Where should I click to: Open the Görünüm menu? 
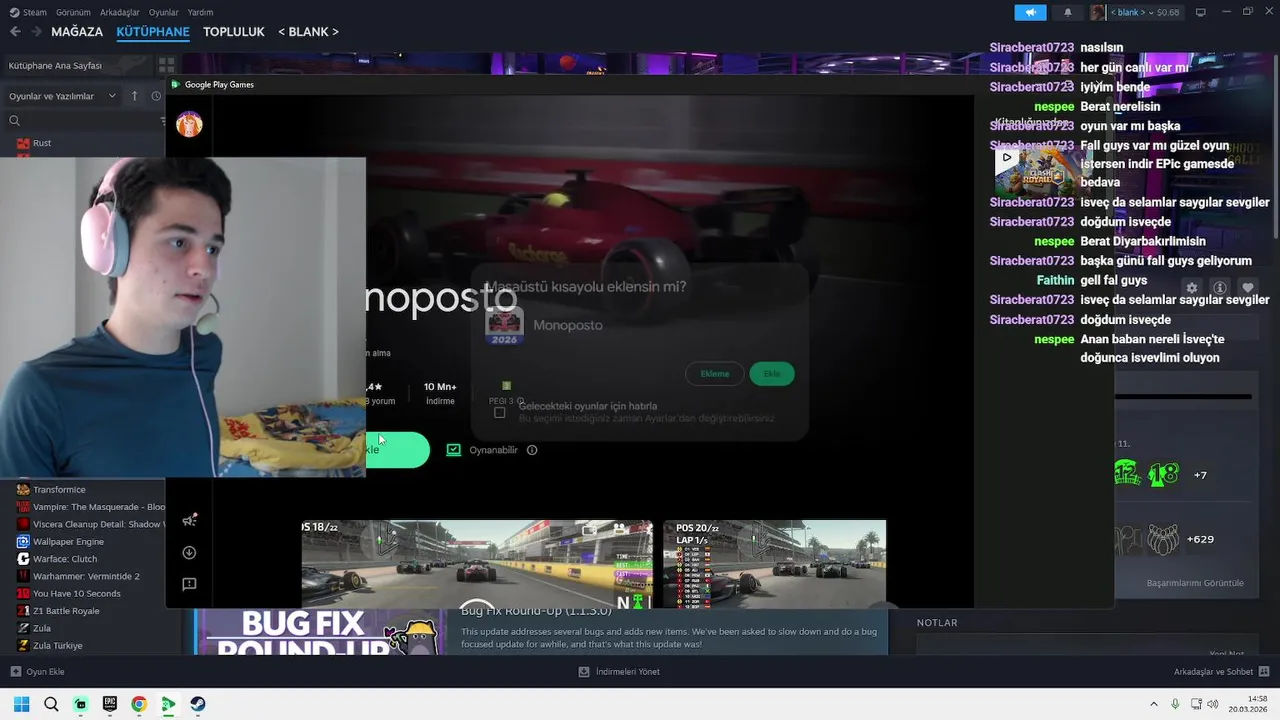(73, 12)
